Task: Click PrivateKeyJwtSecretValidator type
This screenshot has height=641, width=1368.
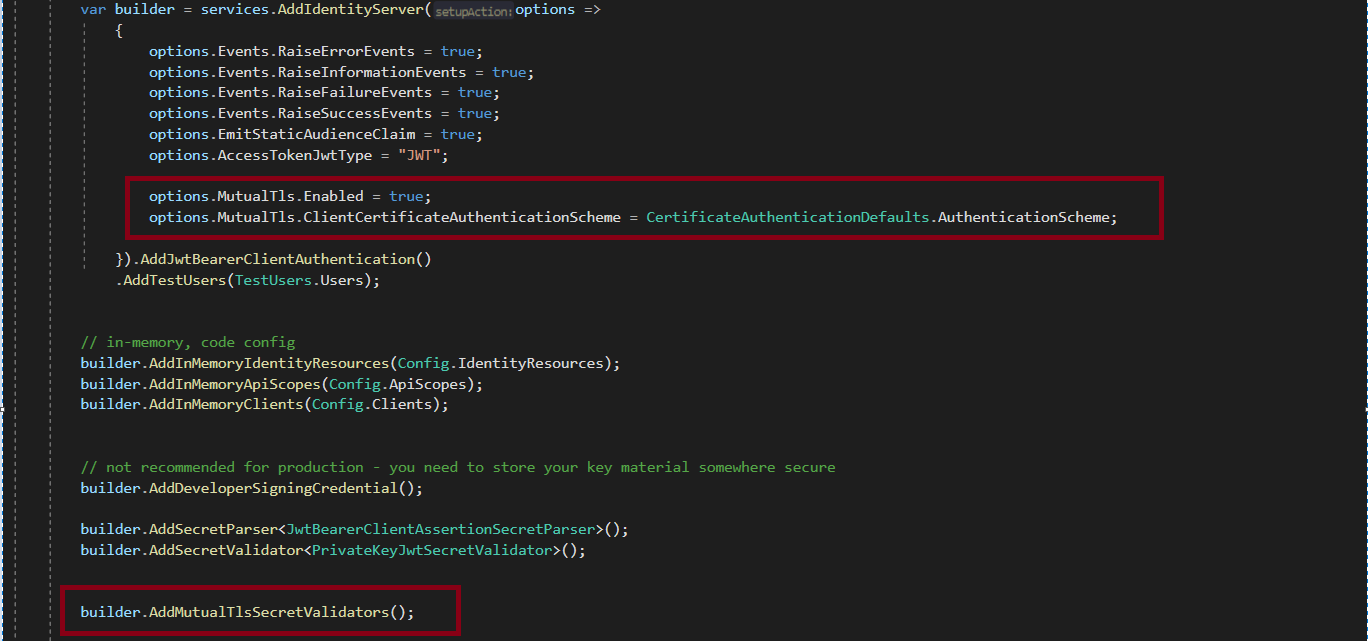Action: click(x=432, y=550)
